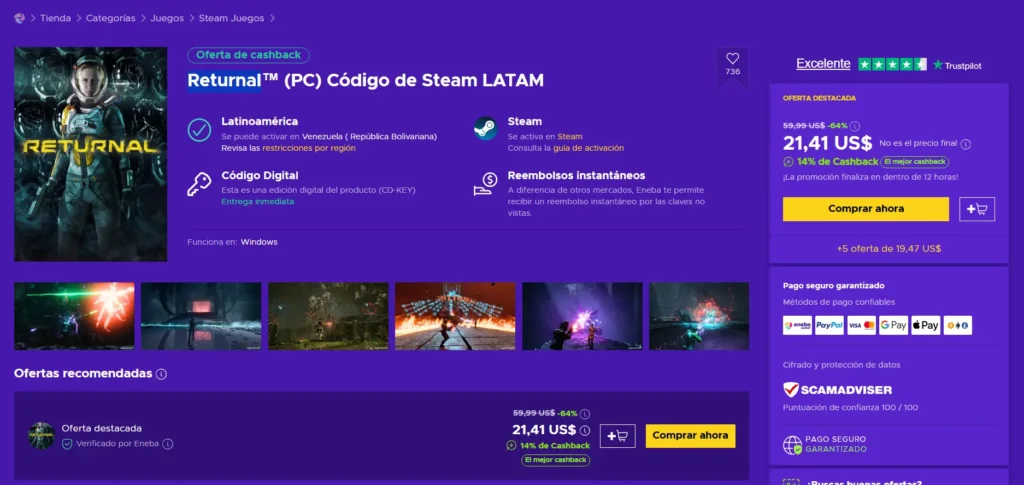Image resolution: width=1024 pixels, height=485 pixels.
Task: Add featured offer to cart icon beside Comprar ahora
Action: 977,209
